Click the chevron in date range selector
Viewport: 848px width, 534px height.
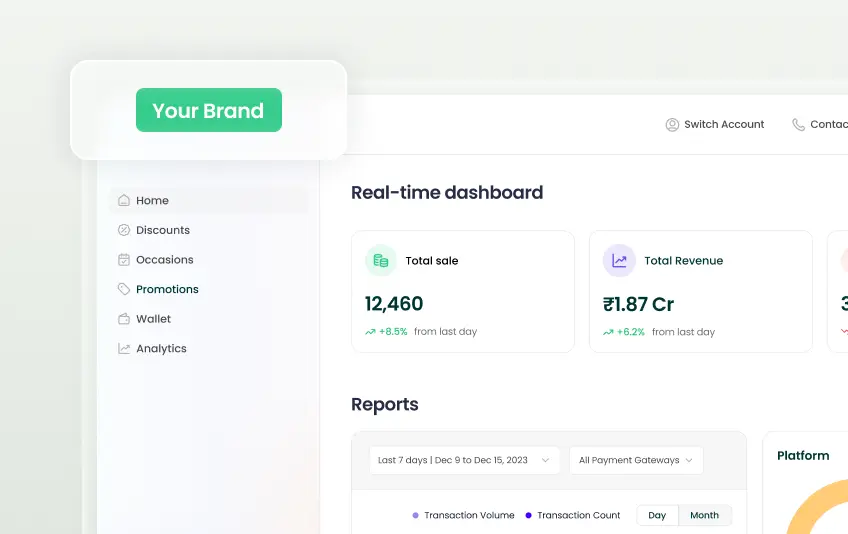545,460
